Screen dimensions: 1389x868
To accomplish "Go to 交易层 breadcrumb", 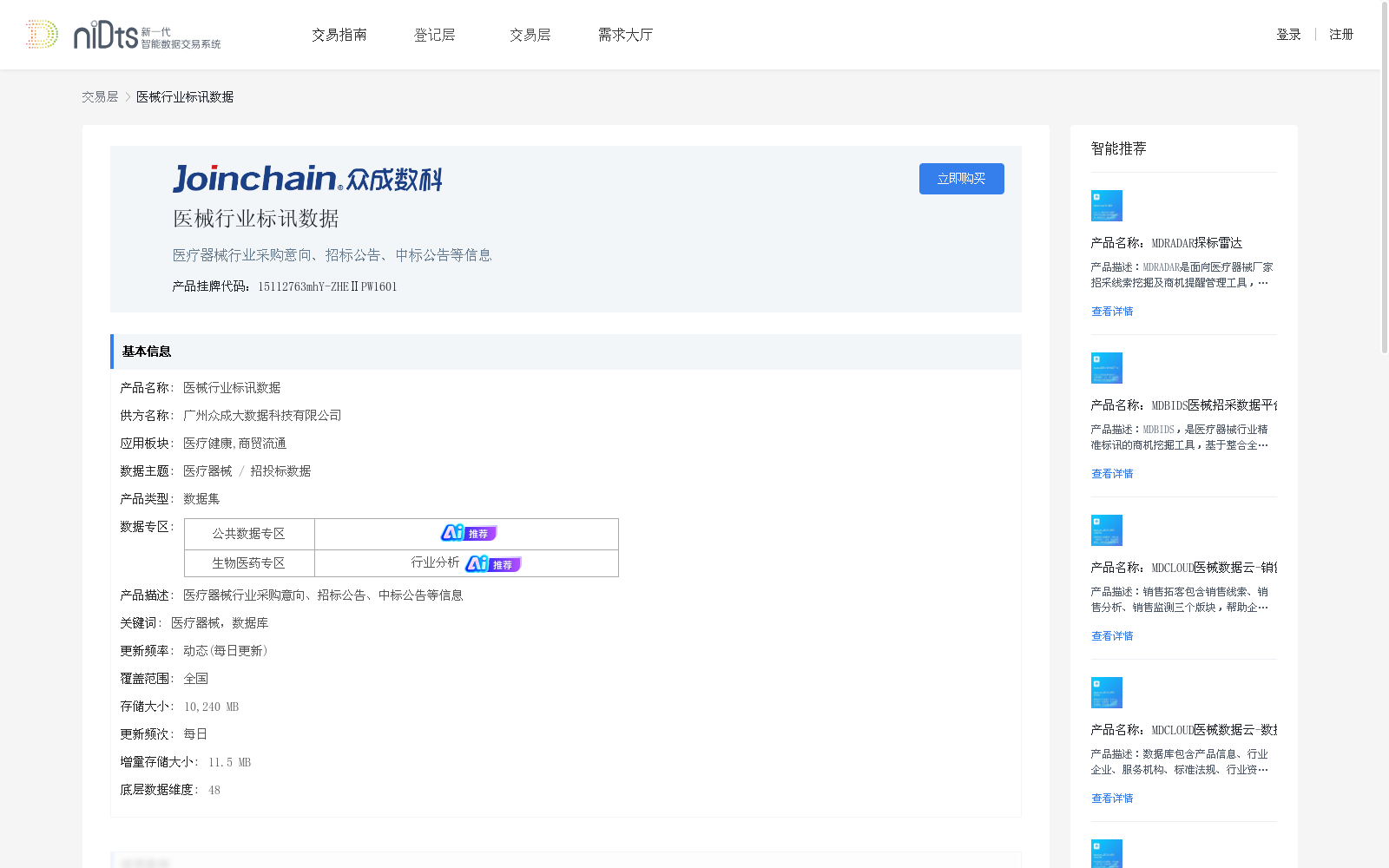I will (100, 97).
